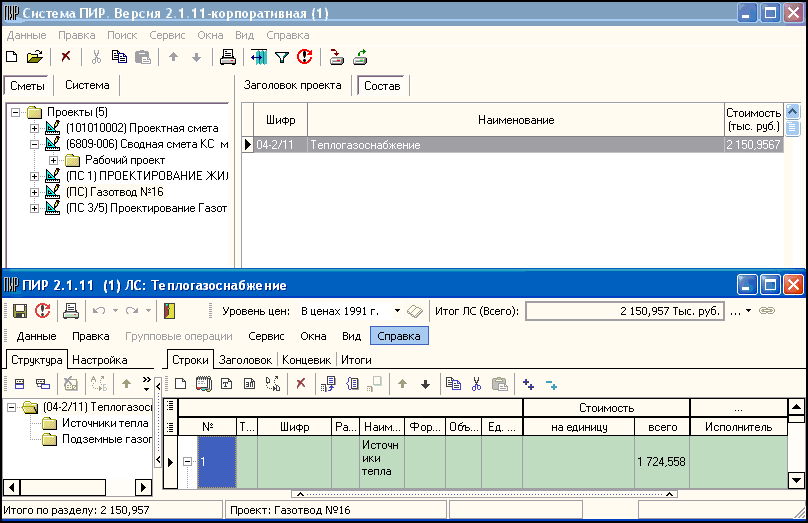Open the Концевик tab

pyautogui.click(x=307, y=360)
